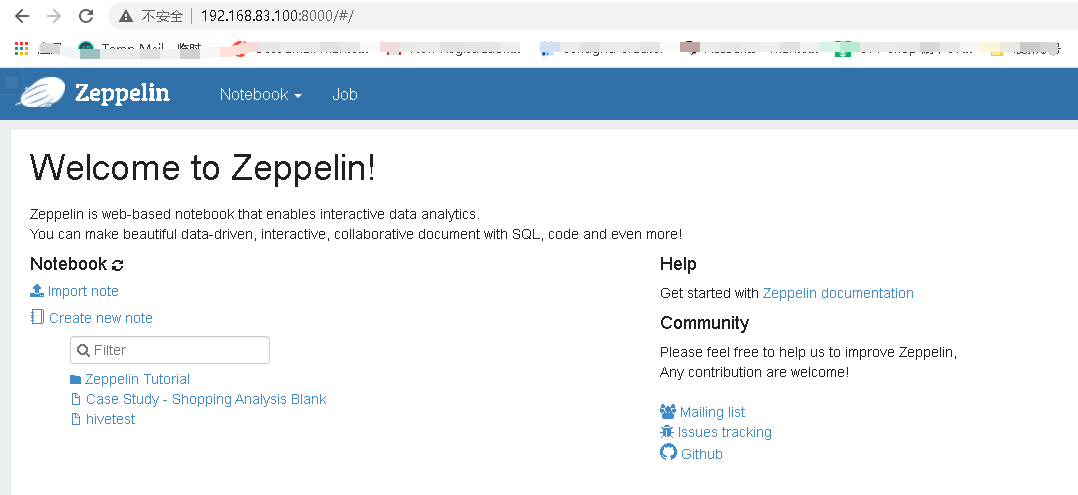Click the GitHub octocat icon
Image resolution: width=1078 pixels, height=495 pixels.
click(x=668, y=452)
